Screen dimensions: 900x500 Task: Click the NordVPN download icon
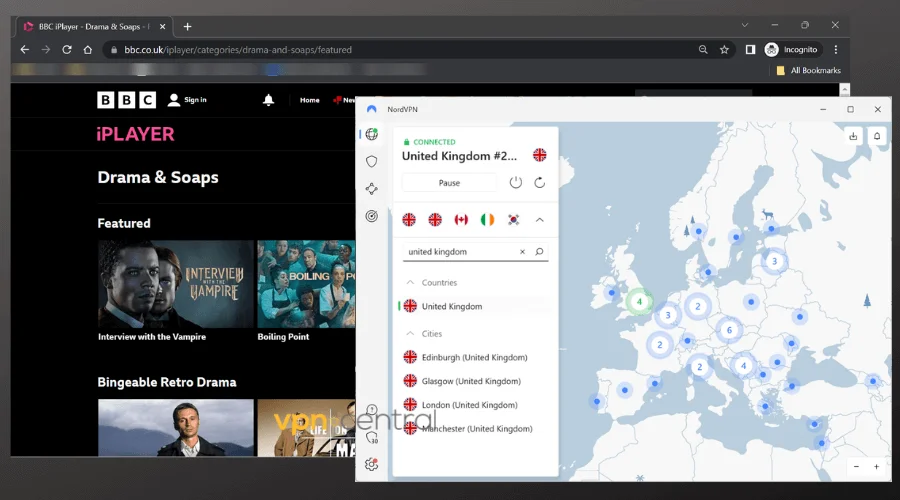click(x=853, y=136)
